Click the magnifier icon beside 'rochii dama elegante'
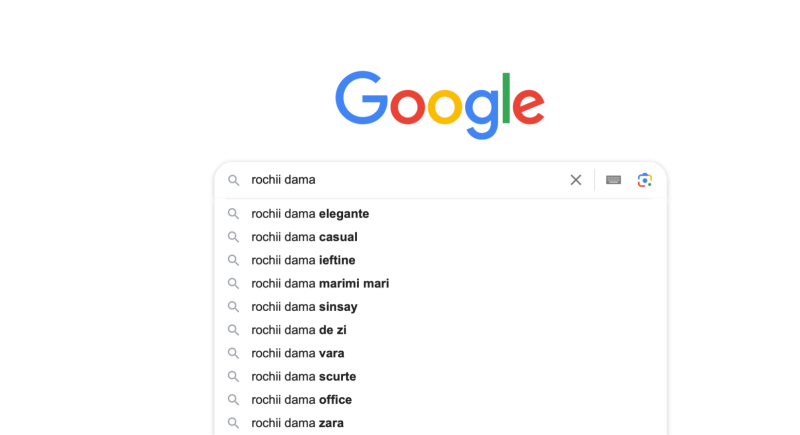The width and height of the screenshot is (800, 435). coord(233,214)
